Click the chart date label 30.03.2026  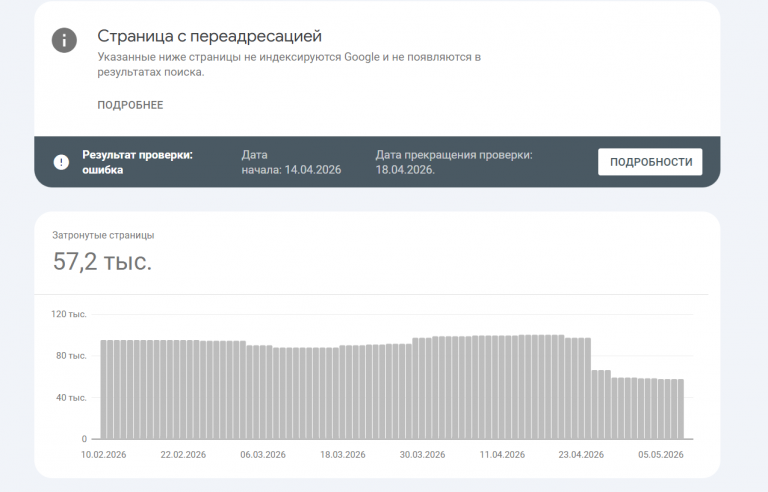pos(422,455)
